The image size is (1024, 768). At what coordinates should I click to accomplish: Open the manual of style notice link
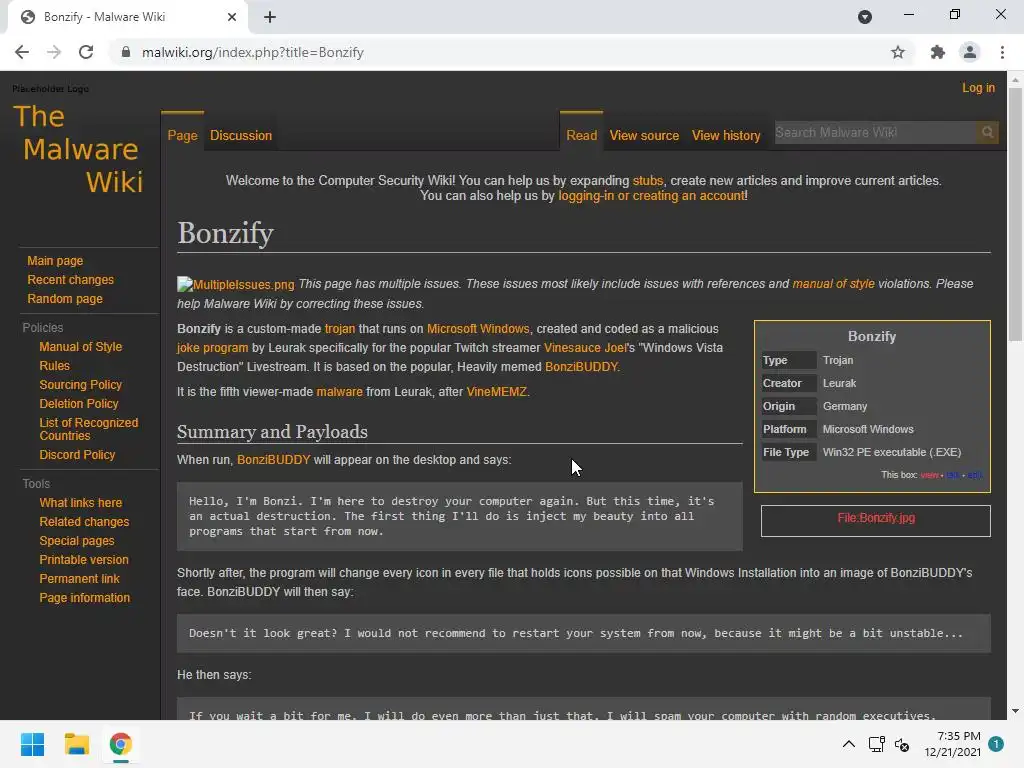tap(833, 284)
